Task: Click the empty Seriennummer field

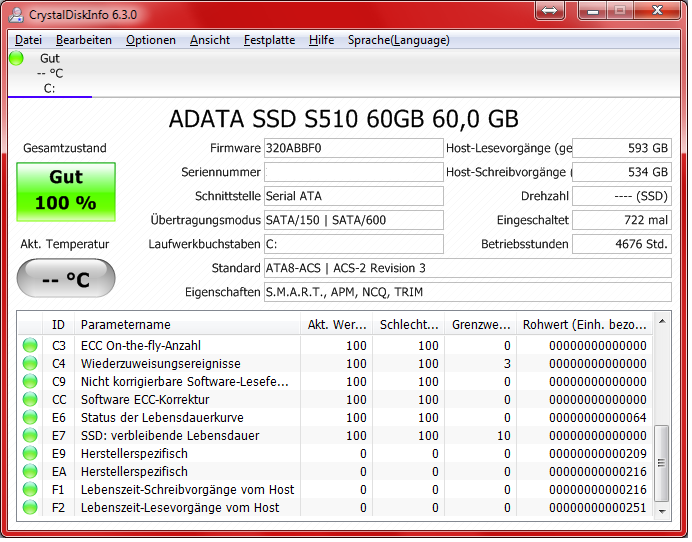Action: click(354, 172)
